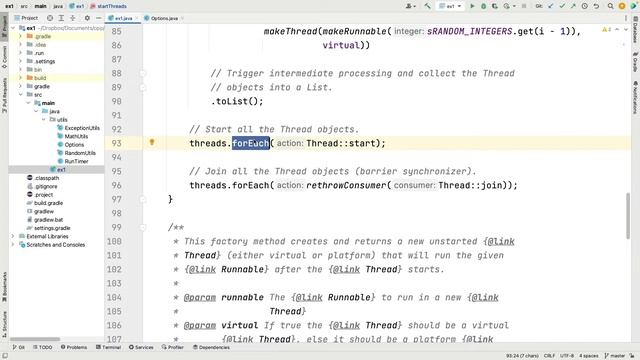Image resolution: width=640 pixels, height=360 pixels.
Task: Run with Coverage icon in toolbar
Action: tap(495, 6)
